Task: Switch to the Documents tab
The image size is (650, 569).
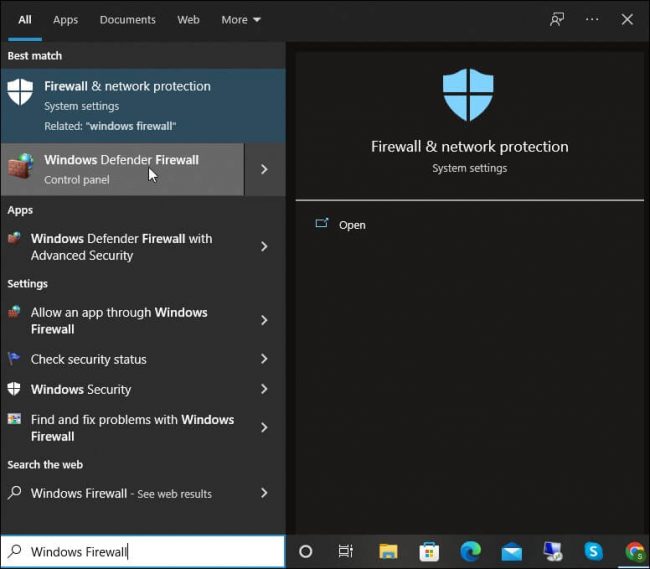Action: pos(127,19)
